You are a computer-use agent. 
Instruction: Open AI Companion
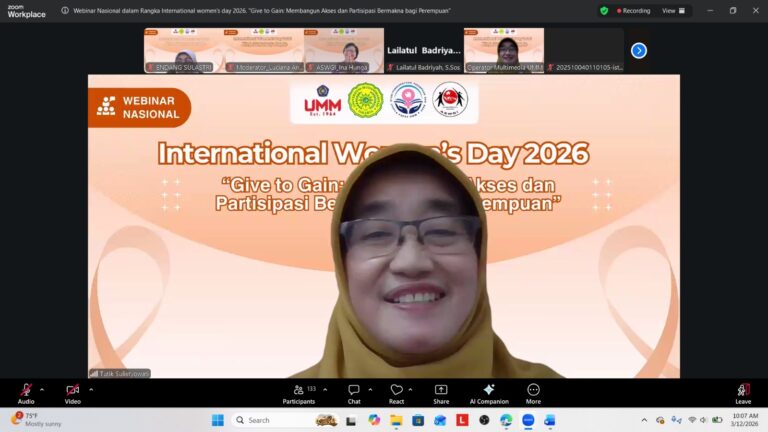point(489,393)
